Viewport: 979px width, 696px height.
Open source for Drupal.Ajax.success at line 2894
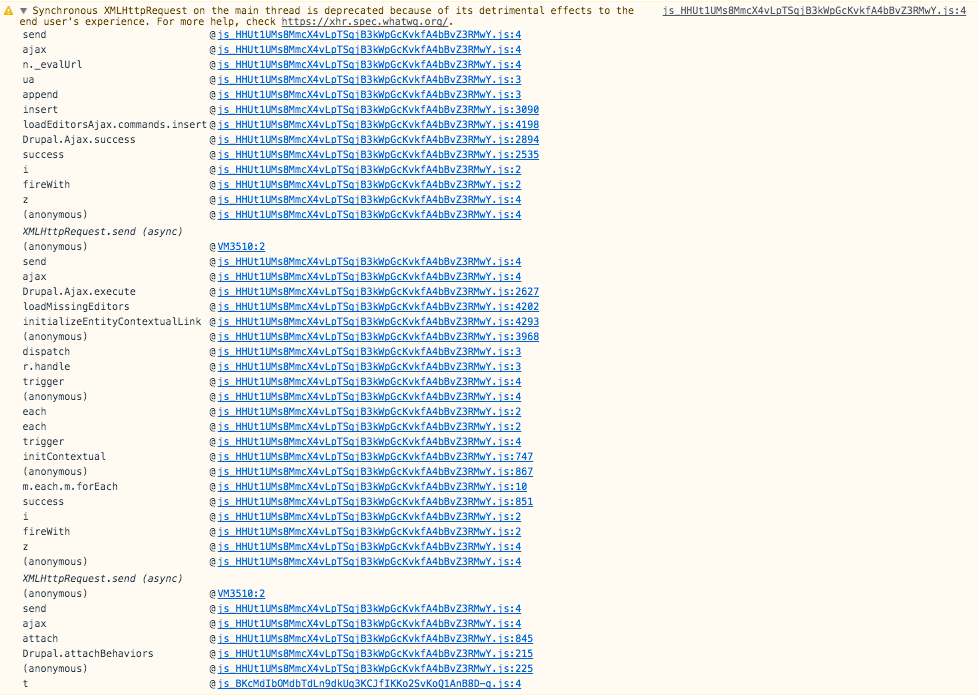(376, 139)
